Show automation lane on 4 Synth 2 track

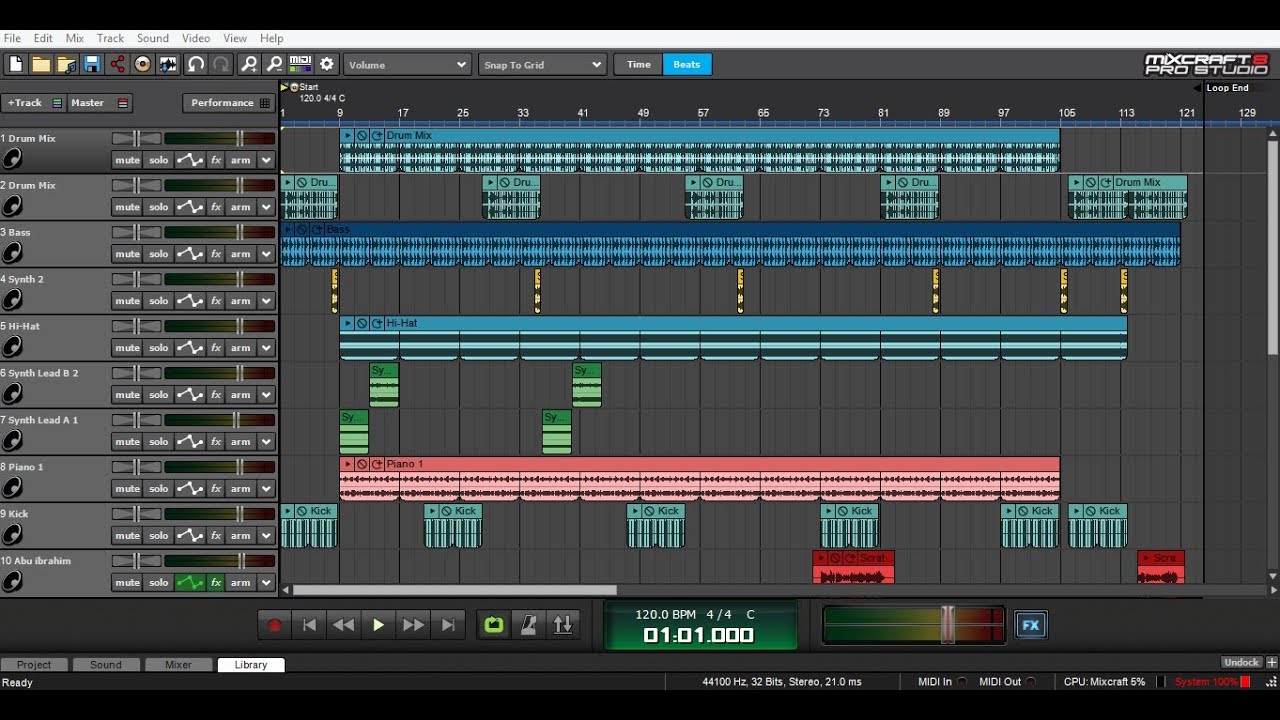point(189,301)
